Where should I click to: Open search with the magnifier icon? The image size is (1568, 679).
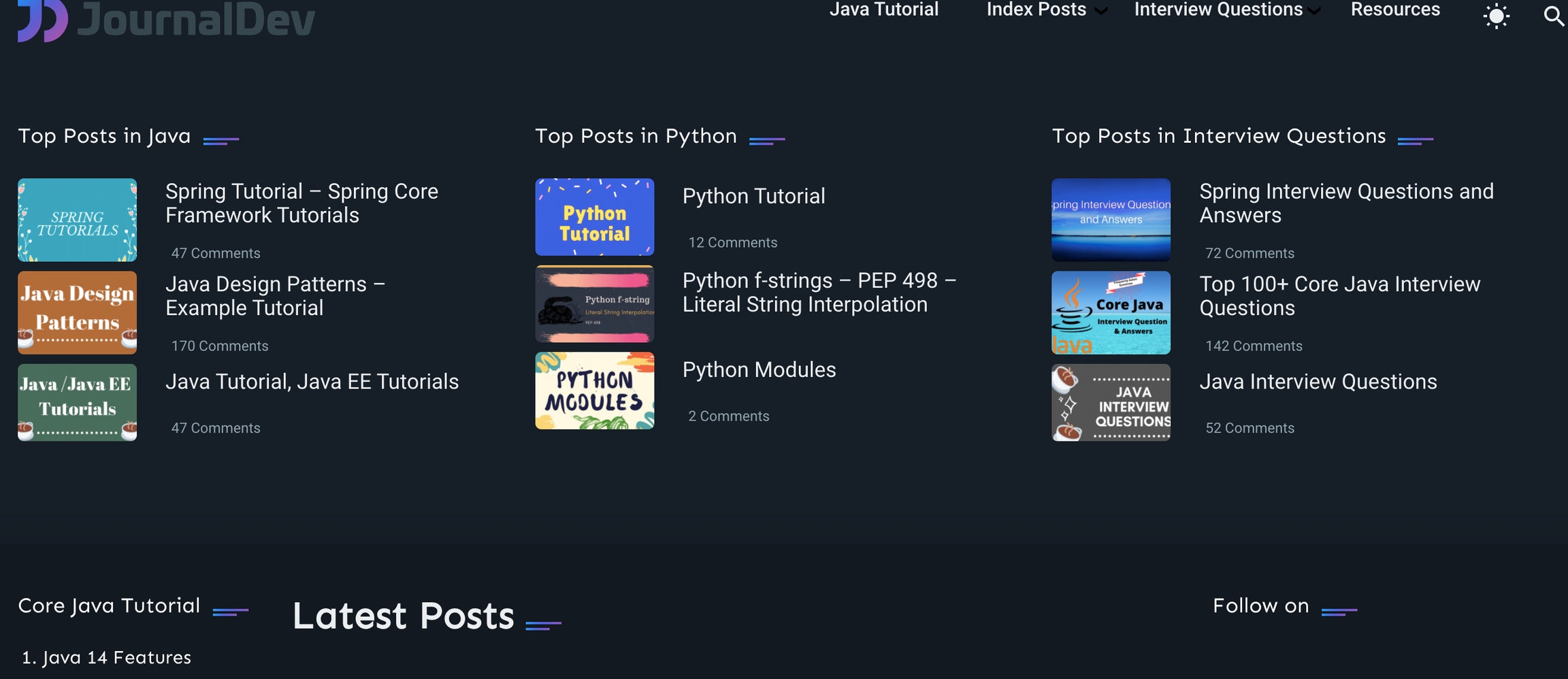pyautogui.click(x=1553, y=15)
